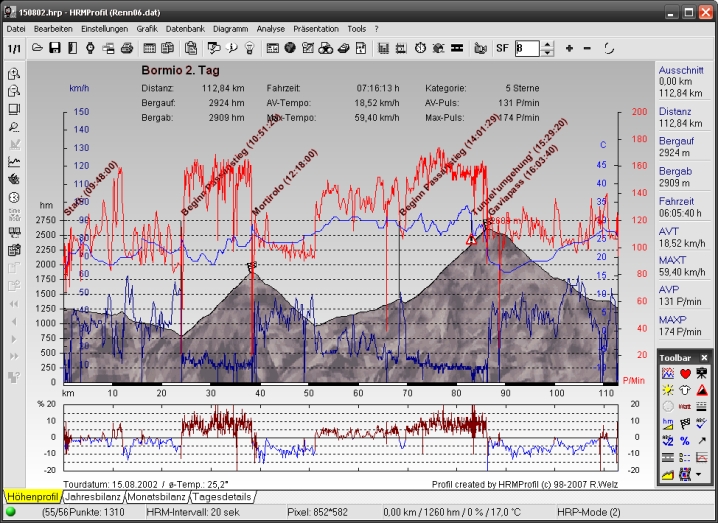Save using the floppy disk icon
This screenshot has width=718, height=523.
pos(55,48)
